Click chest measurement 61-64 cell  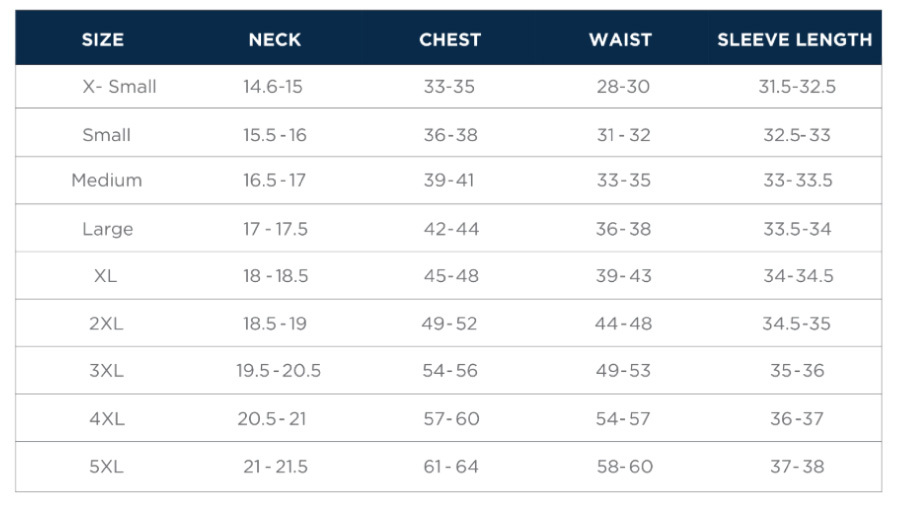(x=451, y=467)
